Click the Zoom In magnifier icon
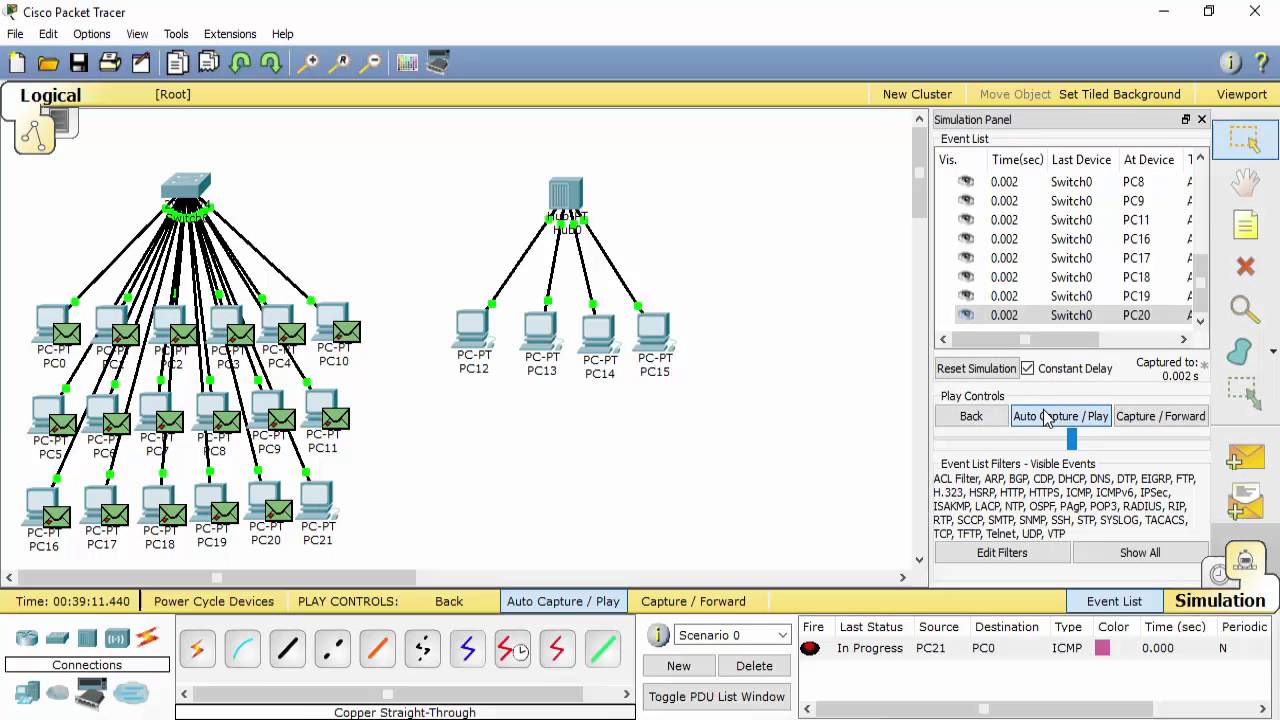 click(308, 63)
